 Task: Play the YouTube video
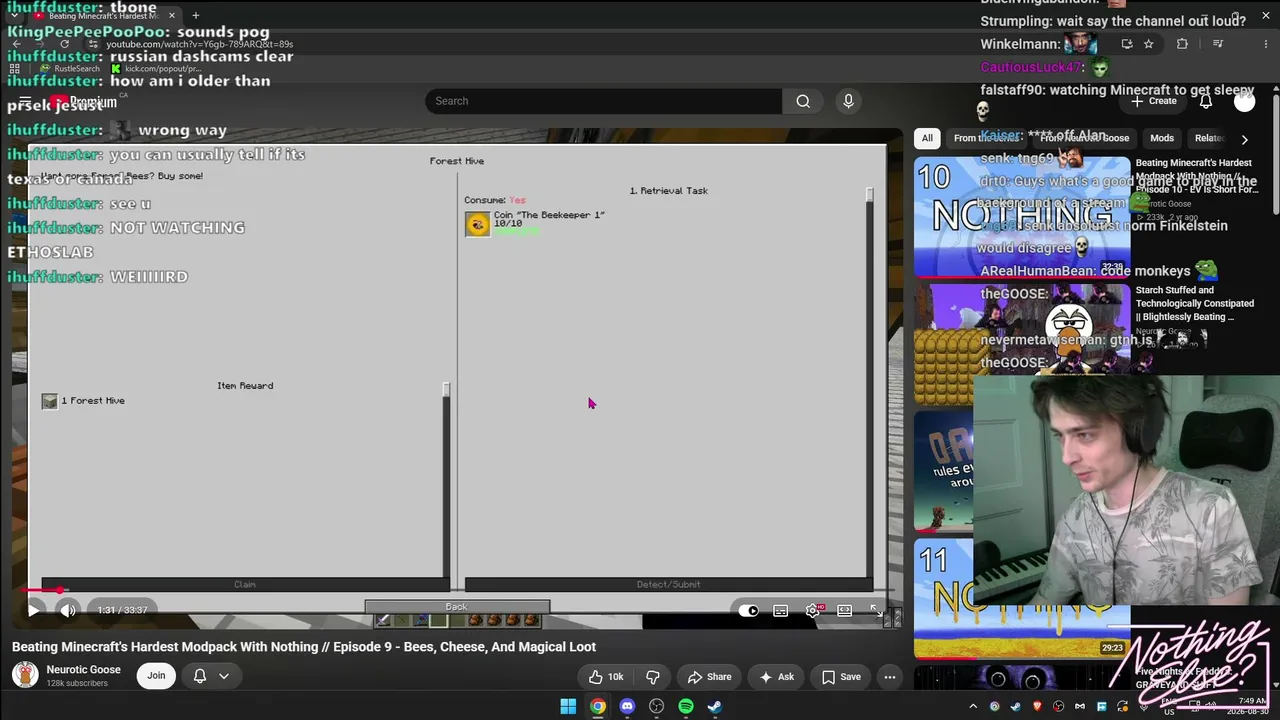pos(33,610)
